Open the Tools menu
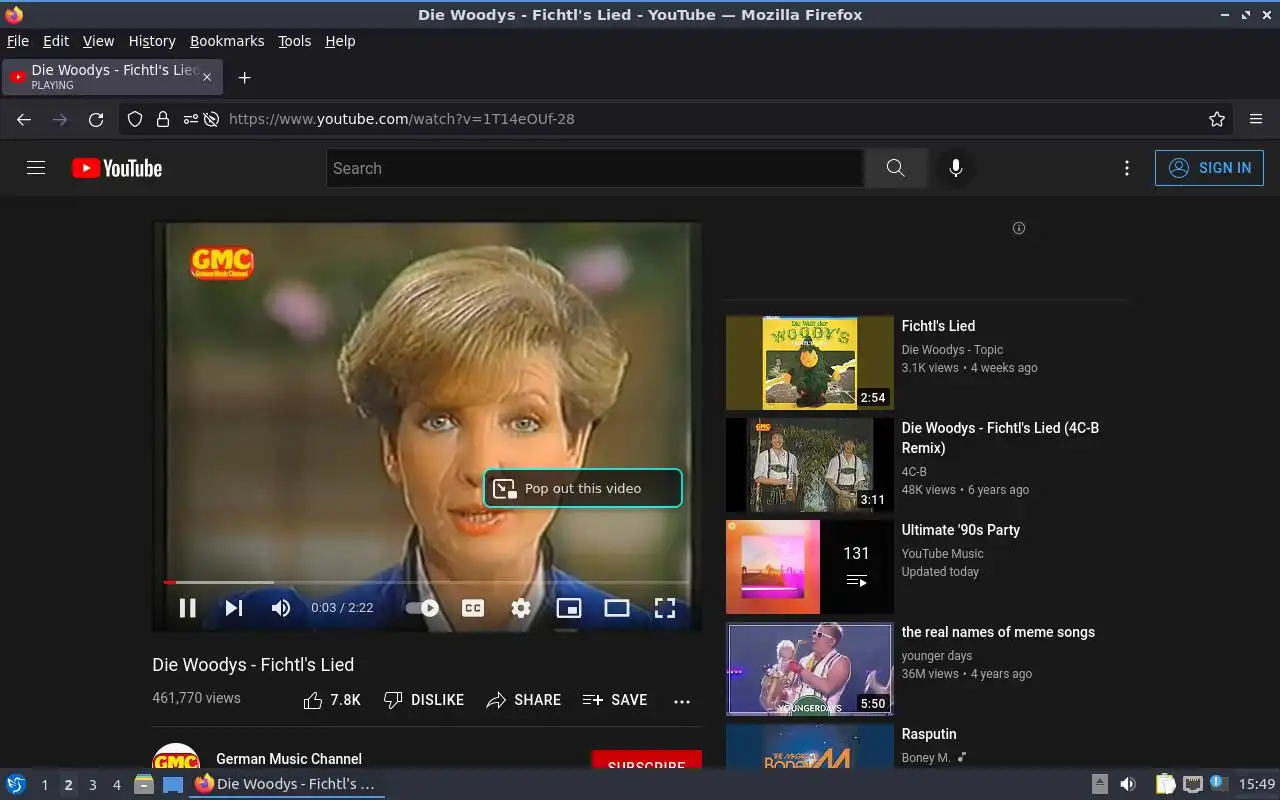The height and width of the screenshot is (800, 1280). [294, 41]
